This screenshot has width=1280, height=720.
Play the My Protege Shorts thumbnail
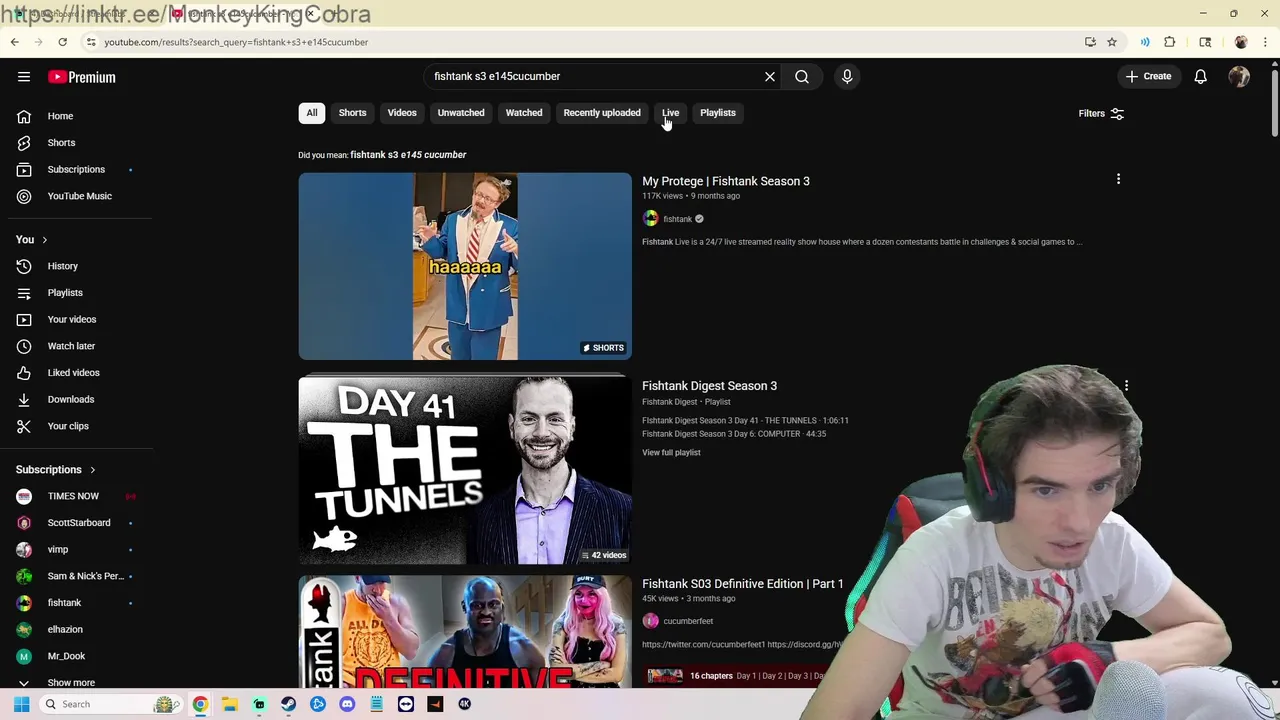click(x=465, y=266)
